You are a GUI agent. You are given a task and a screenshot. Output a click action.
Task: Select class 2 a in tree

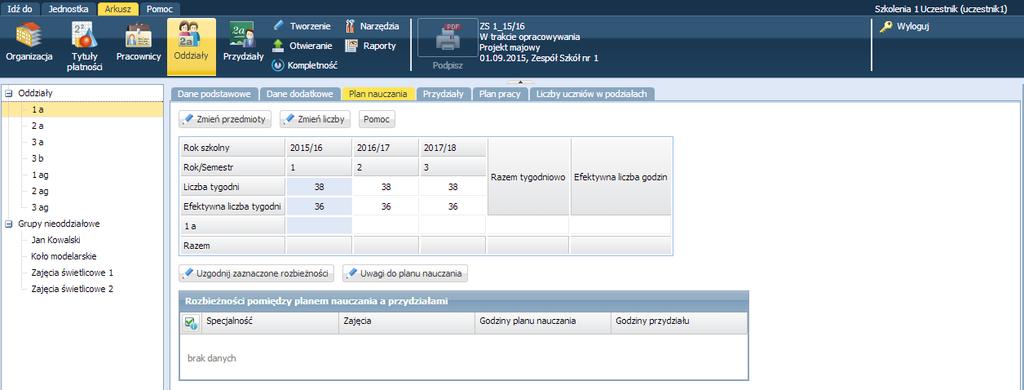[37, 126]
